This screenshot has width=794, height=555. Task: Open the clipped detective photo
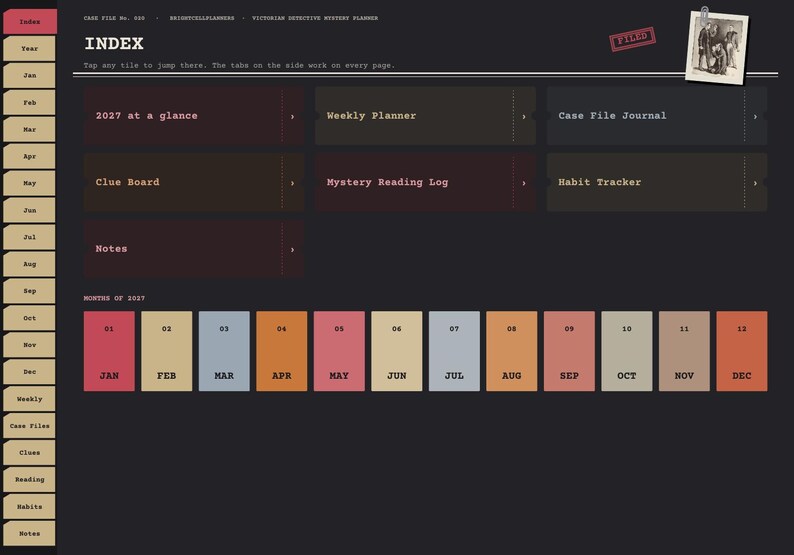coord(717,47)
